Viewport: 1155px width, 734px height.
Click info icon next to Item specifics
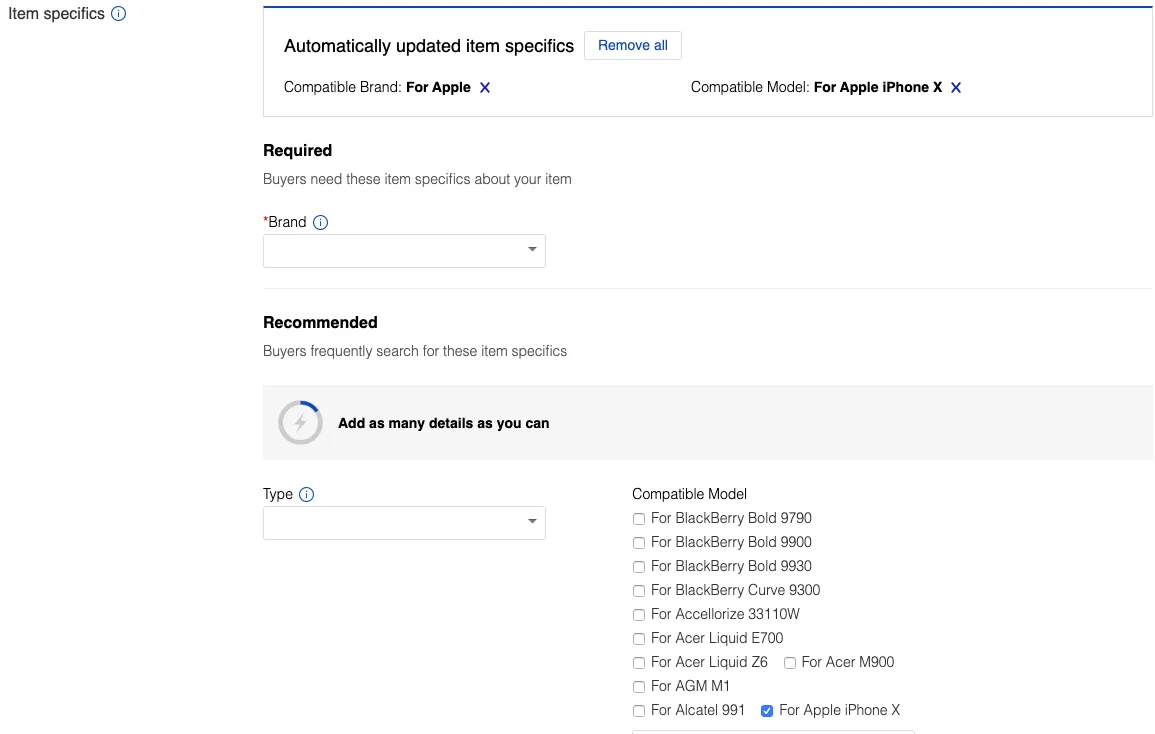pyautogui.click(x=118, y=15)
